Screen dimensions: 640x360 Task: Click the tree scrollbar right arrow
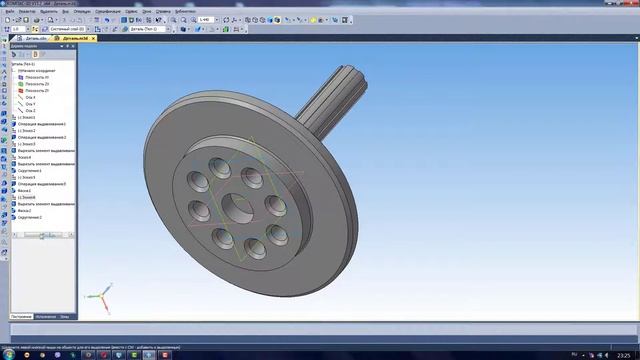tap(71, 235)
